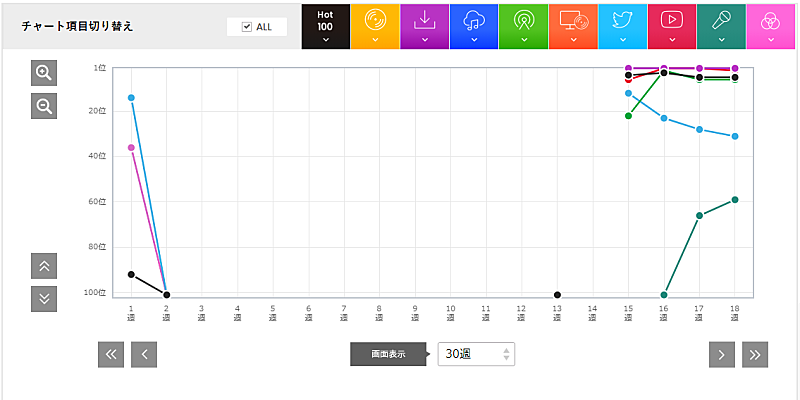Go back one step with single left arrow
Screen dimensions: 800x400
pos(144,354)
